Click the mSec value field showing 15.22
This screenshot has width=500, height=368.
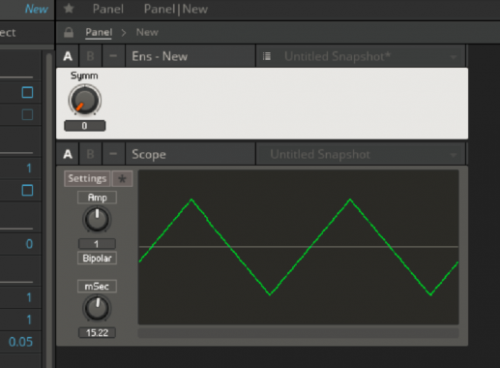point(97,333)
